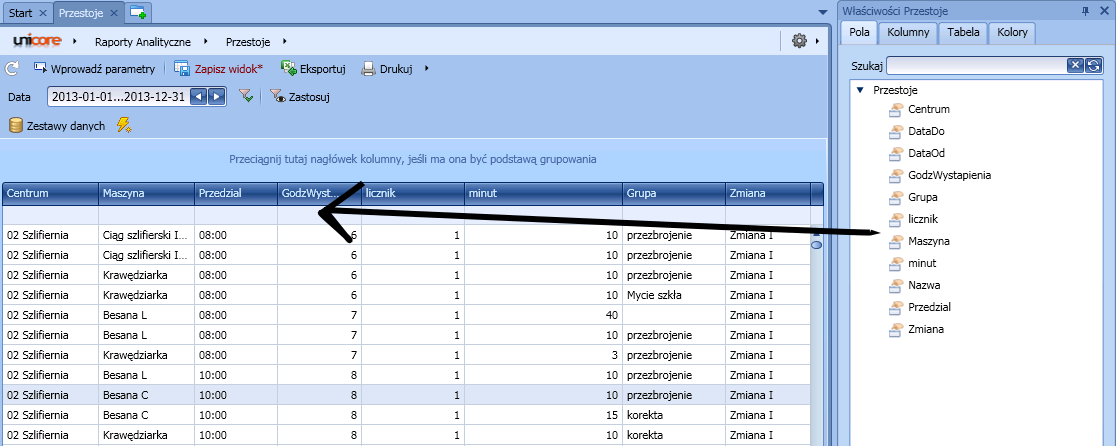Viewport: 1116px width, 446px height.
Task: Select the Maszyna field icon in the tree
Action: pos(896,241)
